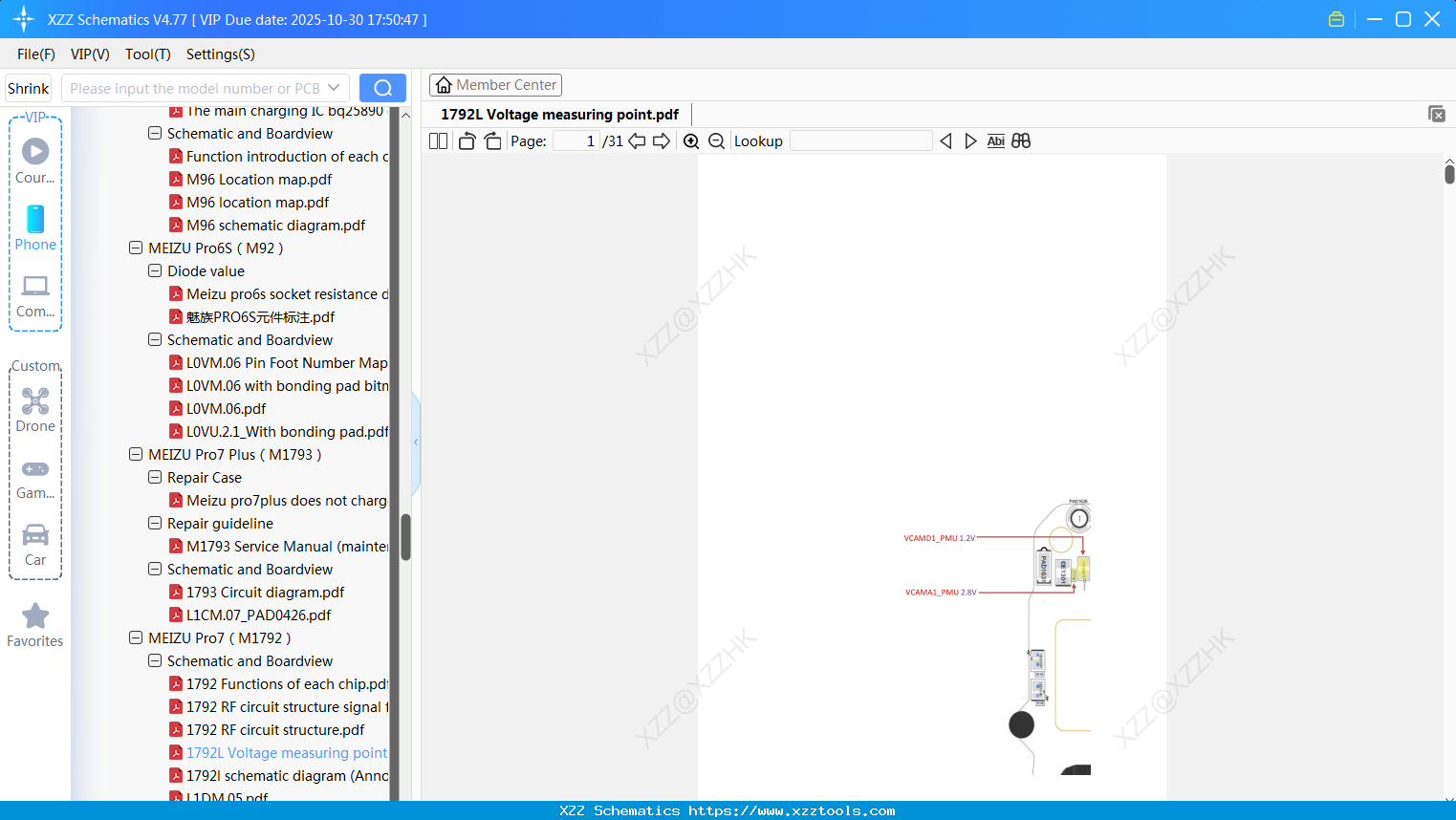The image size is (1456, 820).
Task: Collapse the left panel with the side handle
Action: [x=416, y=442]
